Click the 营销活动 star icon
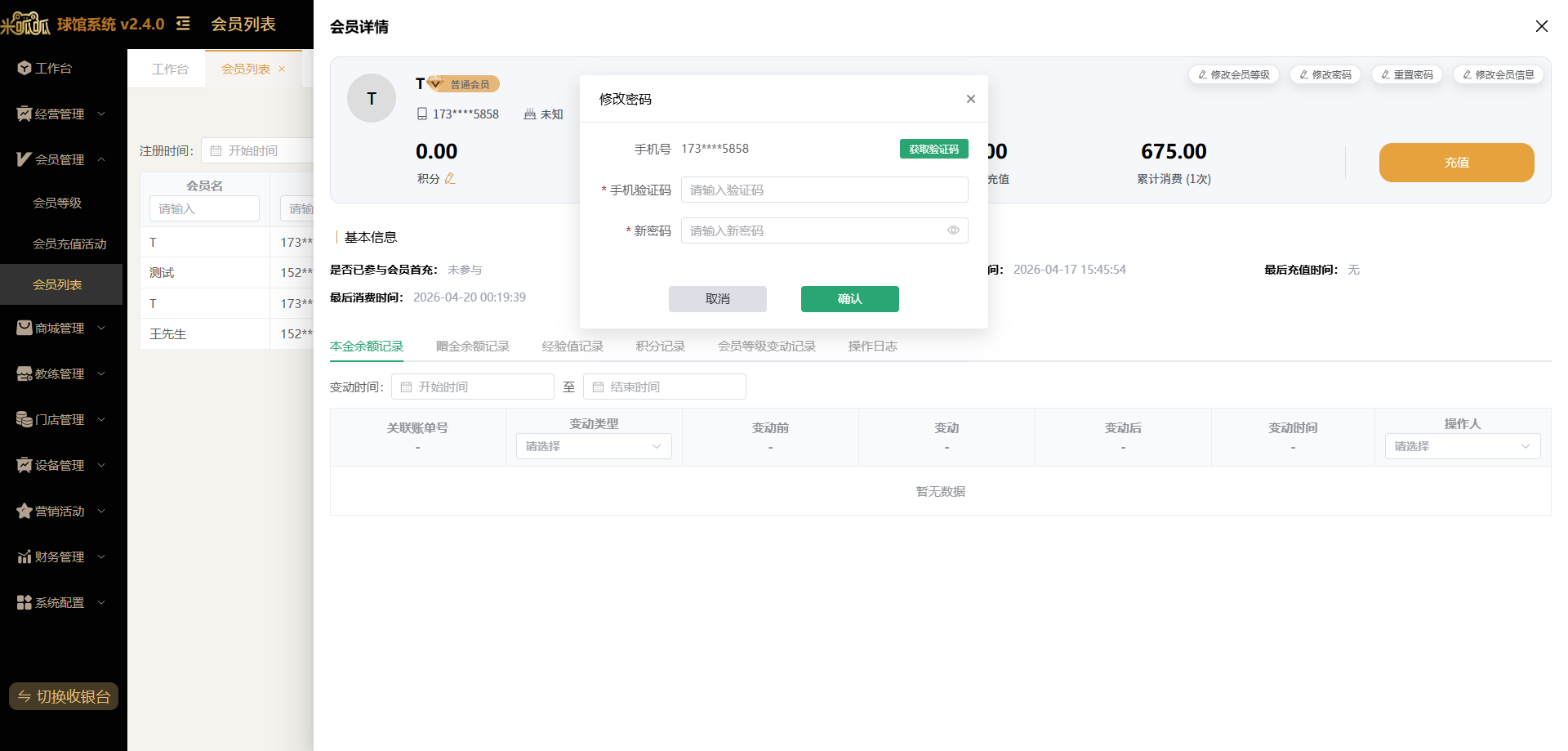The height and width of the screenshot is (751, 1568). 24,511
